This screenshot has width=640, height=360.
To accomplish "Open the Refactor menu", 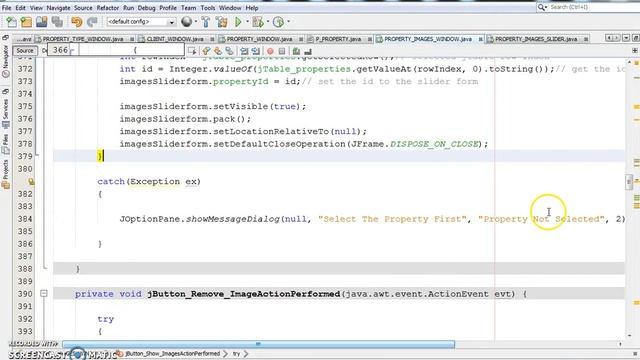I will click(x=108, y=8).
